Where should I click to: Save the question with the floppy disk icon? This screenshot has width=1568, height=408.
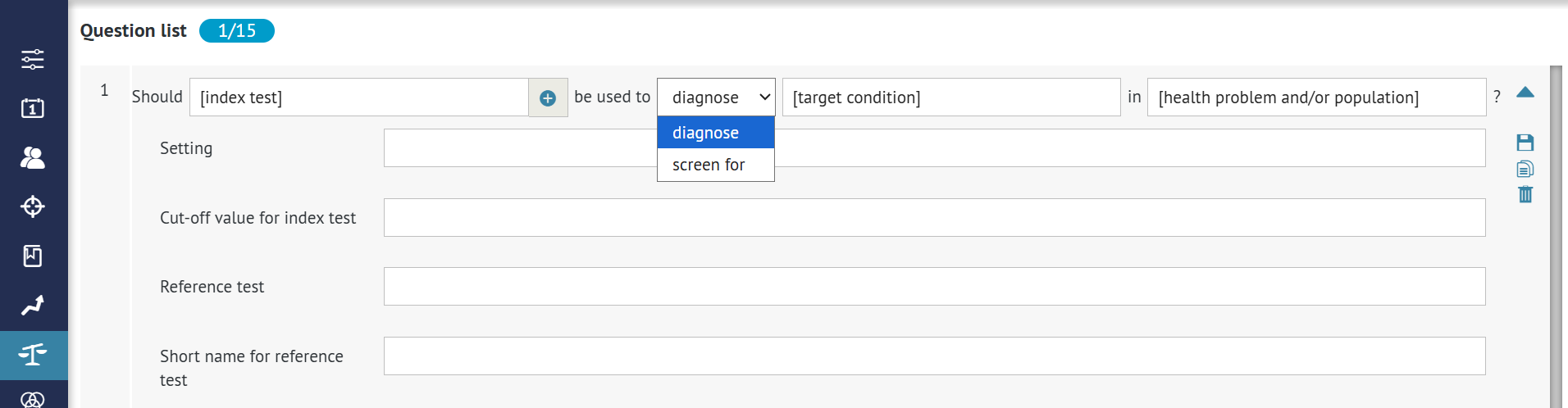(x=1525, y=143)
